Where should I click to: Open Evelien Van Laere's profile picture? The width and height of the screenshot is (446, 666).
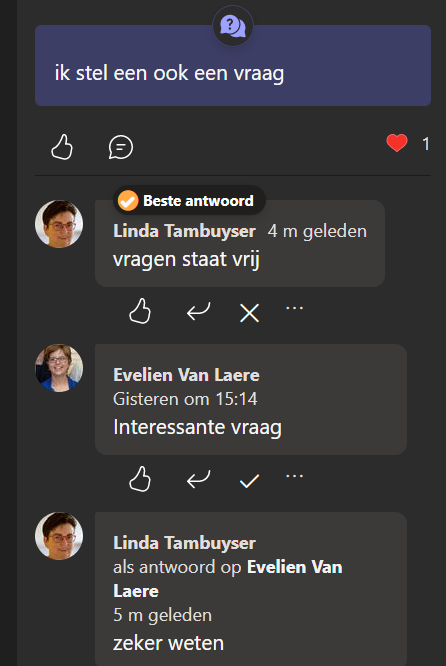(x=59, y=368)
